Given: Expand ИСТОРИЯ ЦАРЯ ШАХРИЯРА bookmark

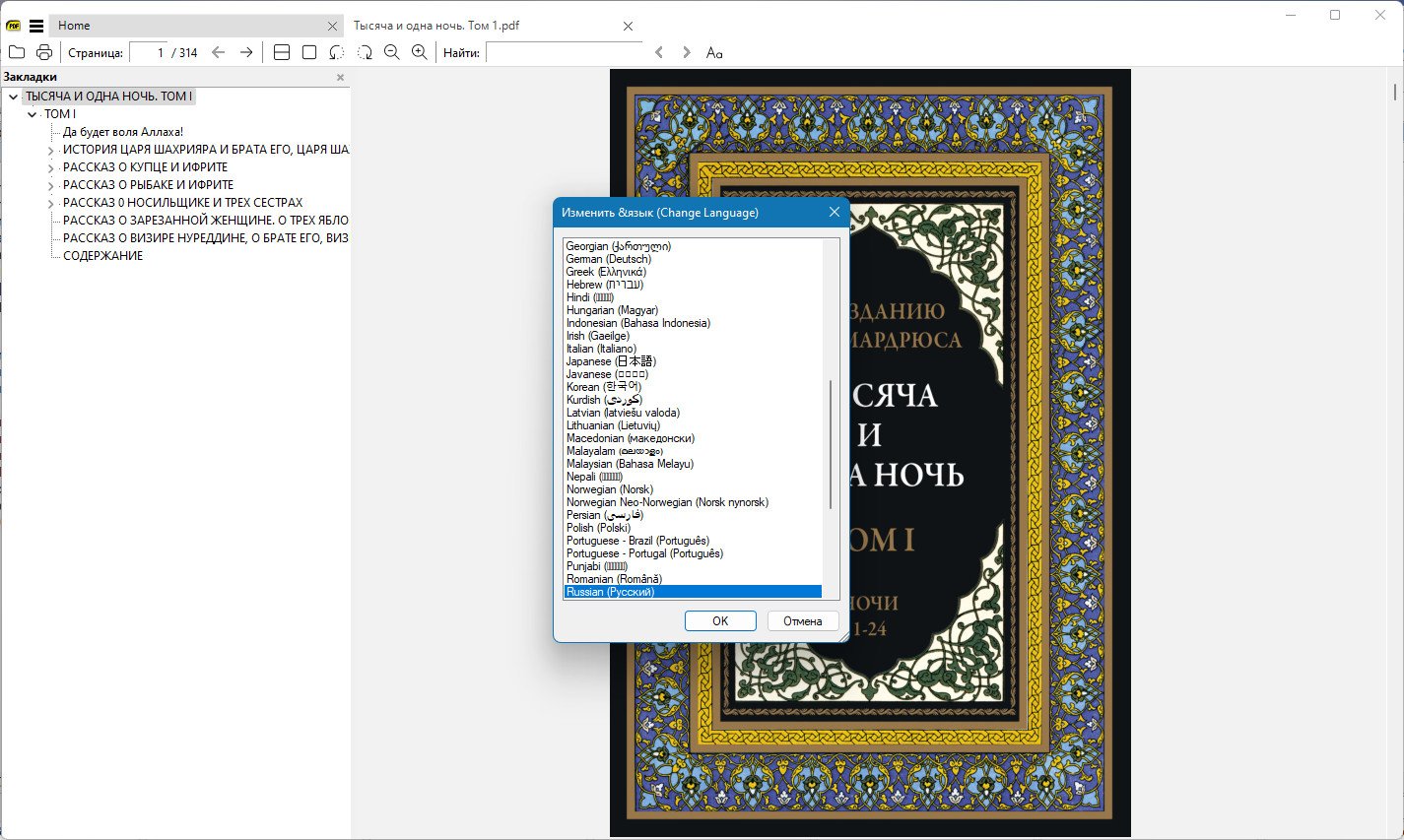Looking at the screenshot, I should [50, 151].
